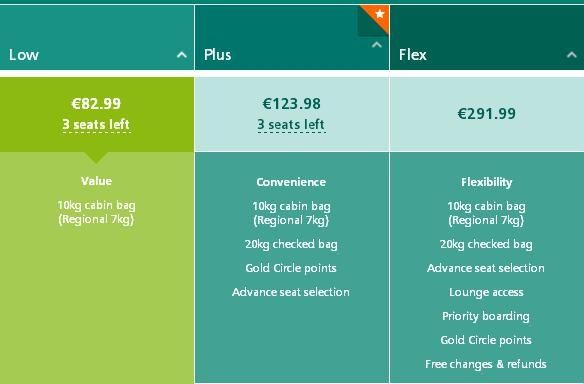Image resolution: width=584 pixels, height=384 pixels.
Task: Collapse the Low fare column chevron
Action: (182, 55)
